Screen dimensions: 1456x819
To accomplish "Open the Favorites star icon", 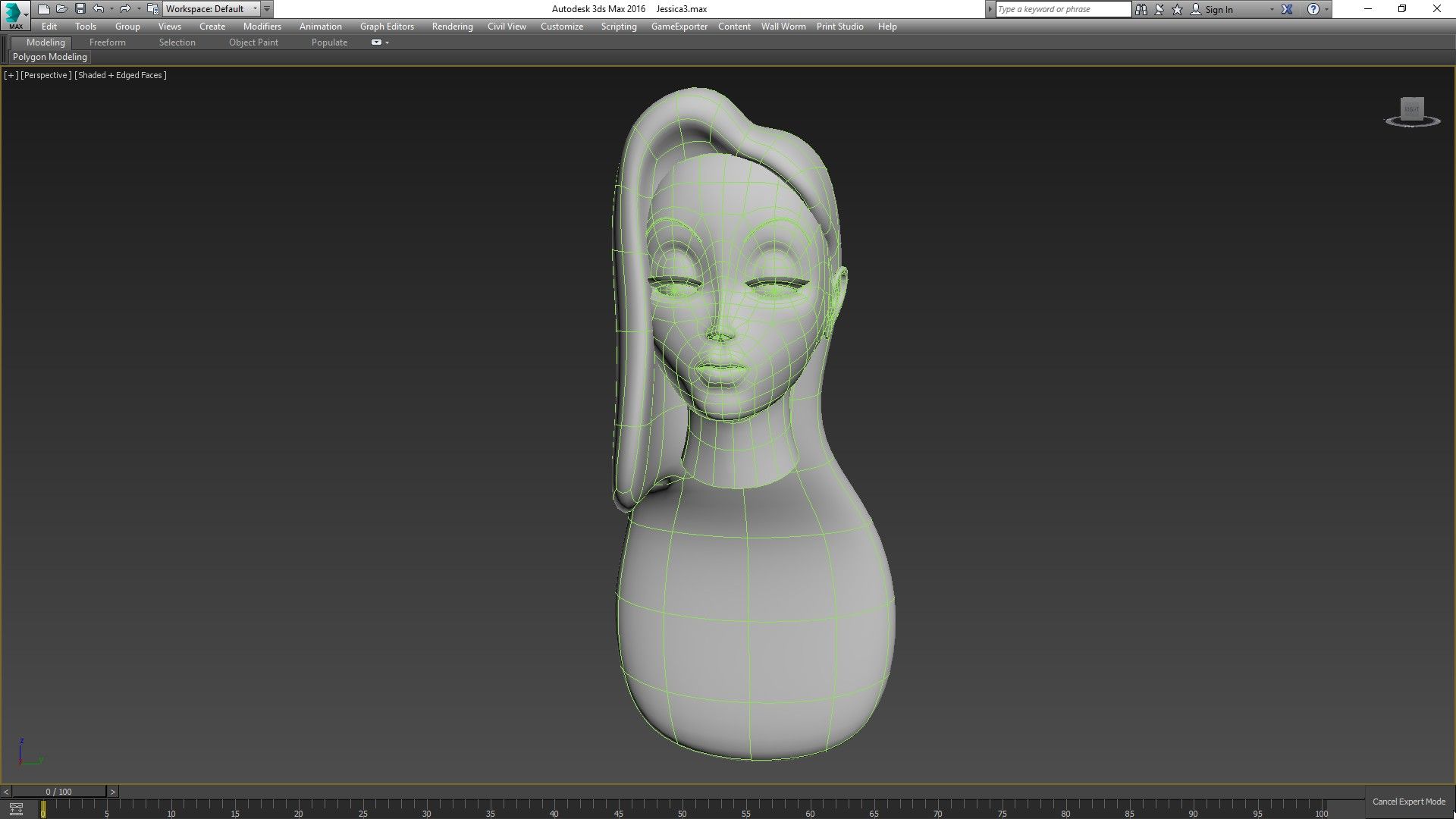I will pyautogui.click(x=1177, y=9).
